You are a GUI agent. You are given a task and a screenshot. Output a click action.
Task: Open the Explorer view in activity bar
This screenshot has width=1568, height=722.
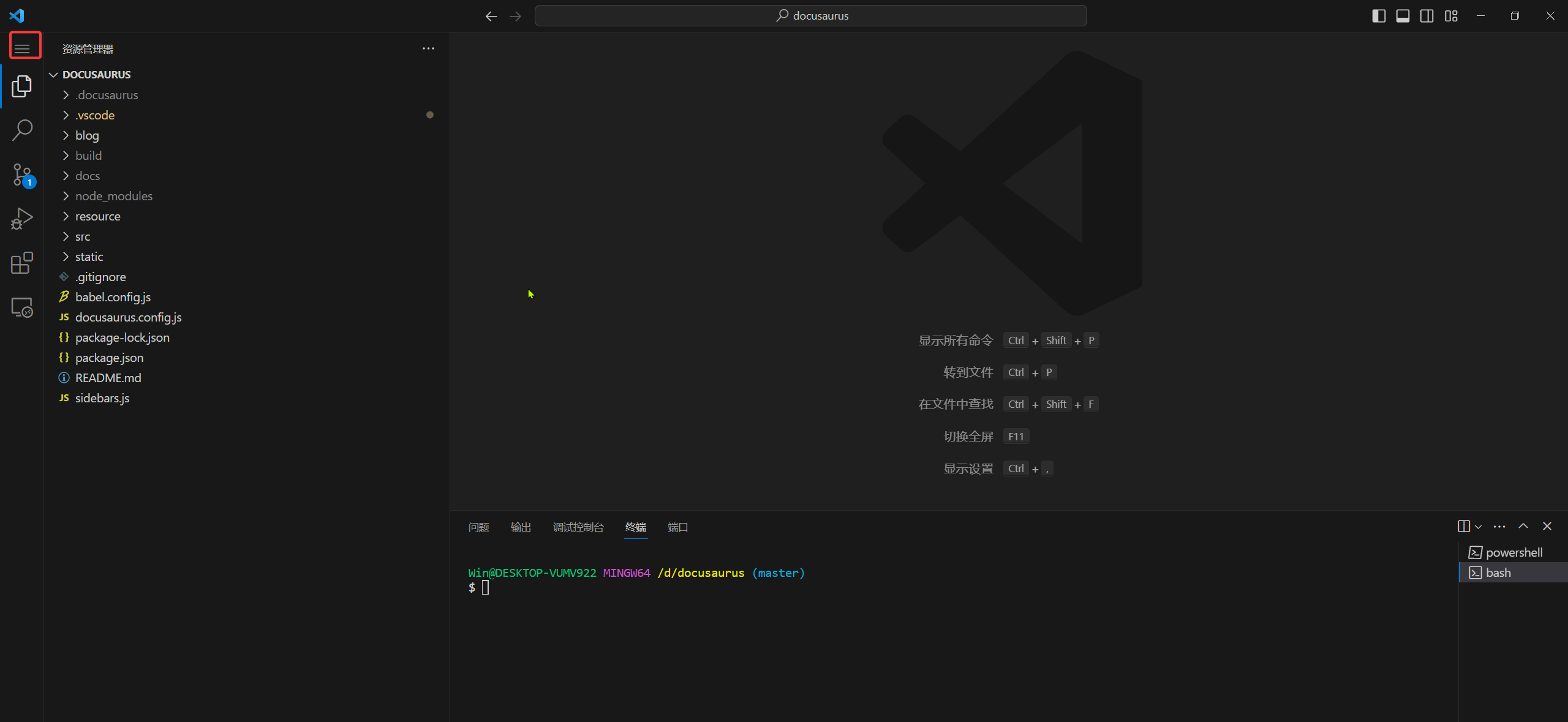[22, 86]
